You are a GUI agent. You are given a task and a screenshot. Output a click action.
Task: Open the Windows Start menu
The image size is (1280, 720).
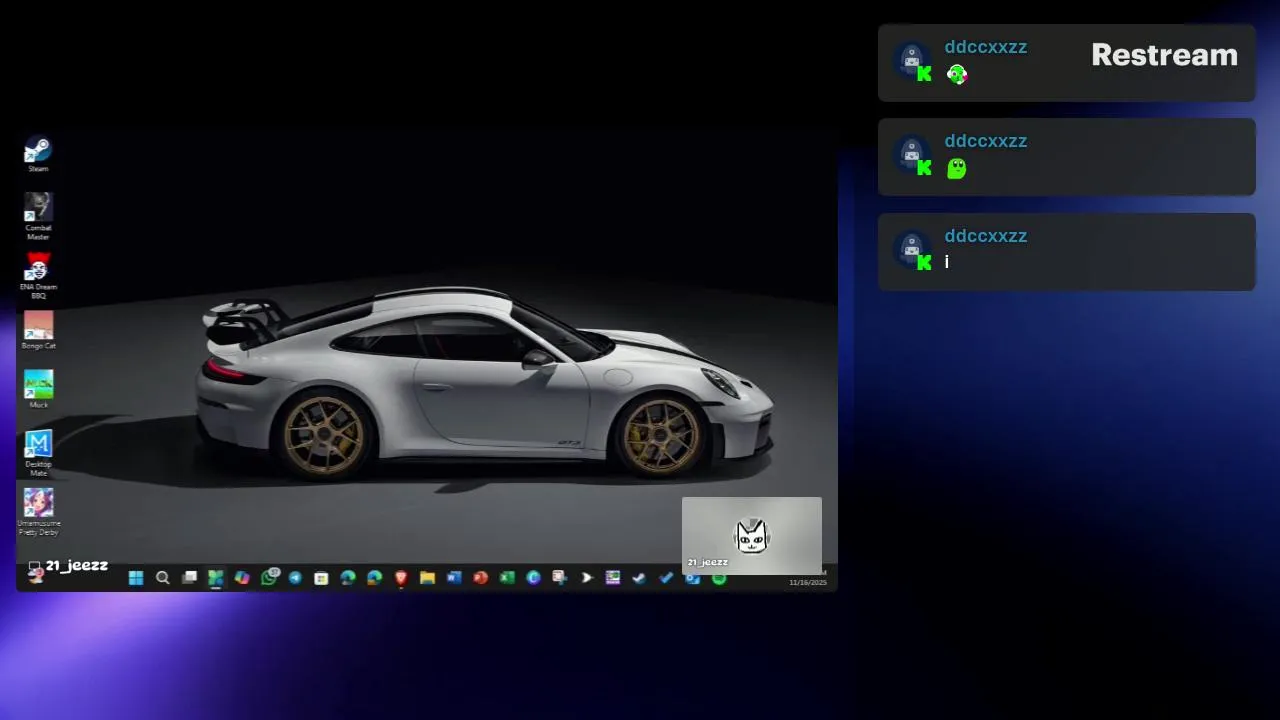click(136, 578)
